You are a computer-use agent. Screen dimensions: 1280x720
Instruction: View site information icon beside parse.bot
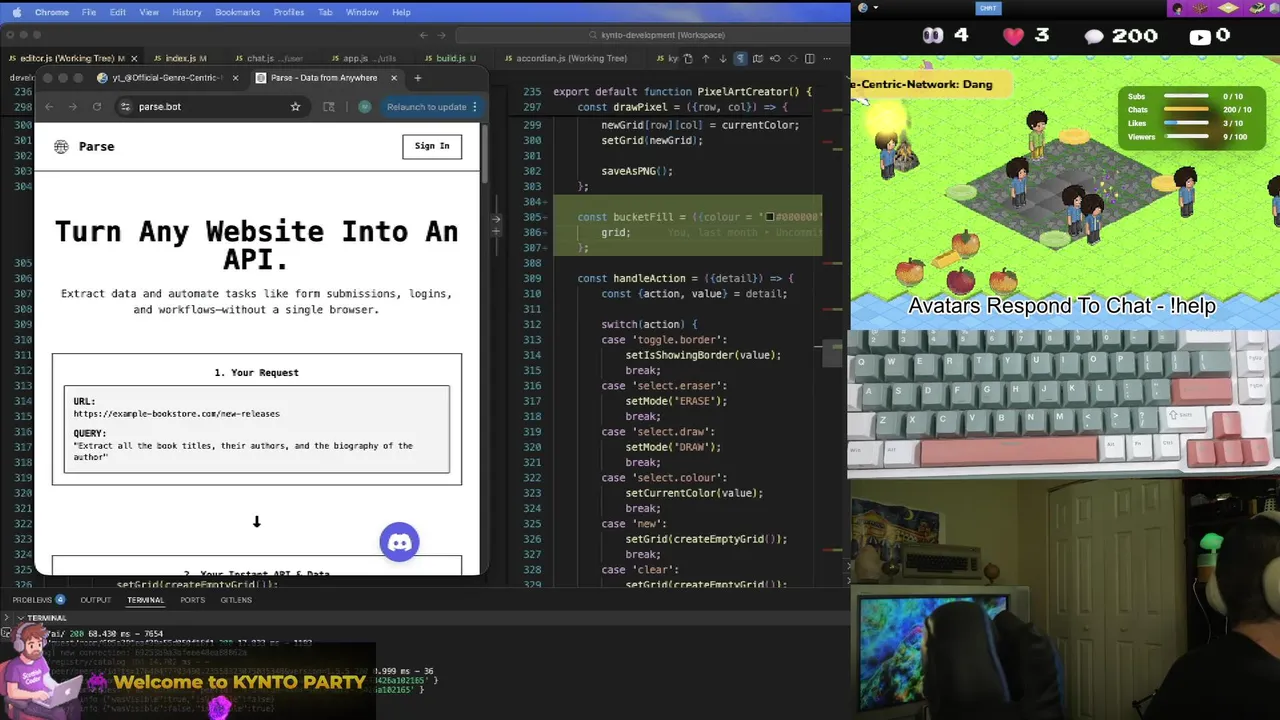tap(125, 107)
